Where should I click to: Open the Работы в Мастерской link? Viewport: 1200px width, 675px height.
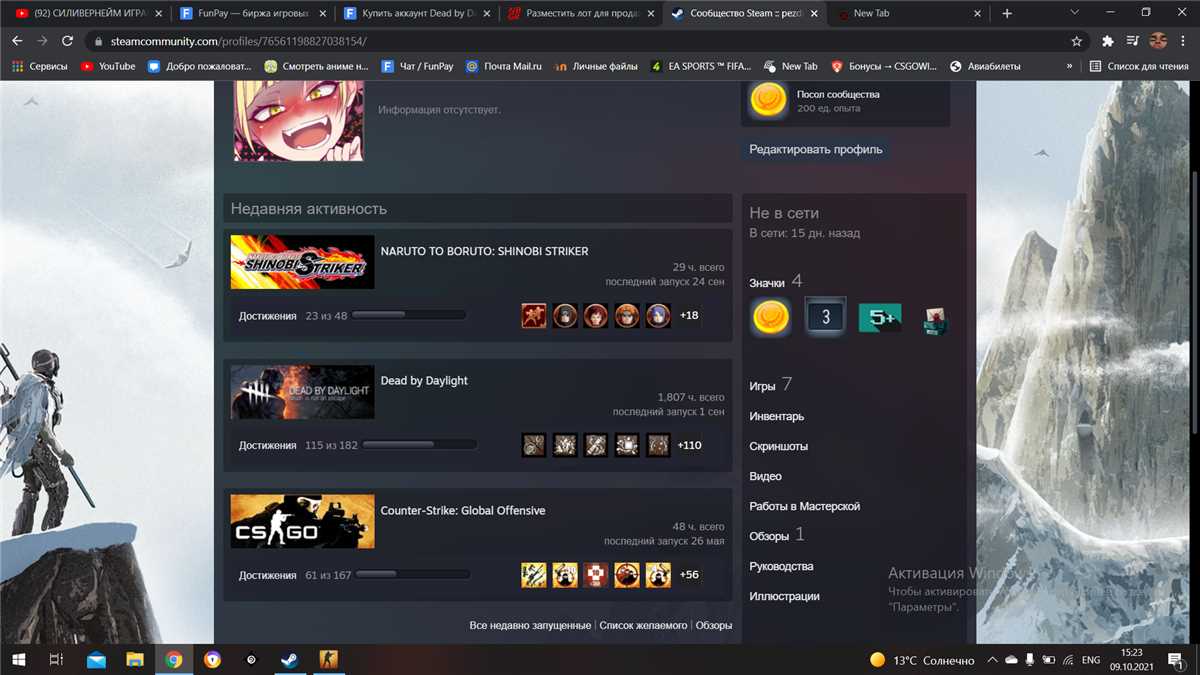click(x=805, y=506)
